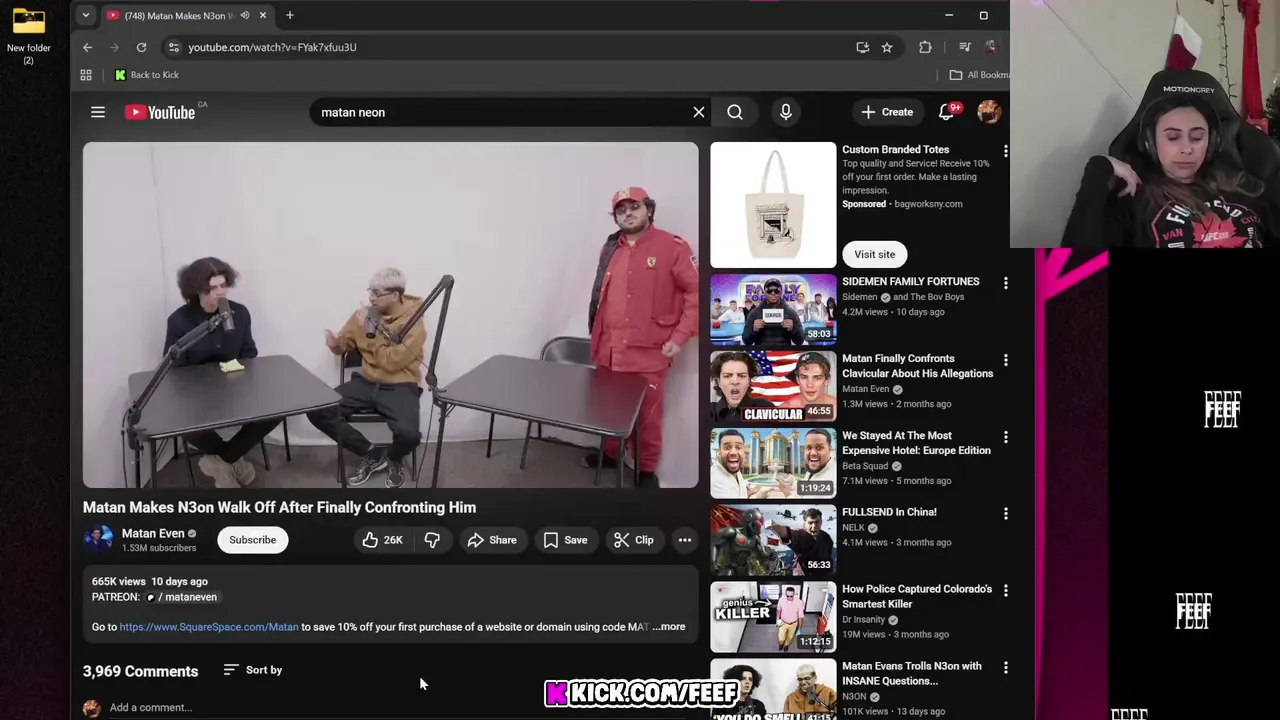Open the SIDEMEN FAMILY FORTUNES thumbnail

point(773,309)
